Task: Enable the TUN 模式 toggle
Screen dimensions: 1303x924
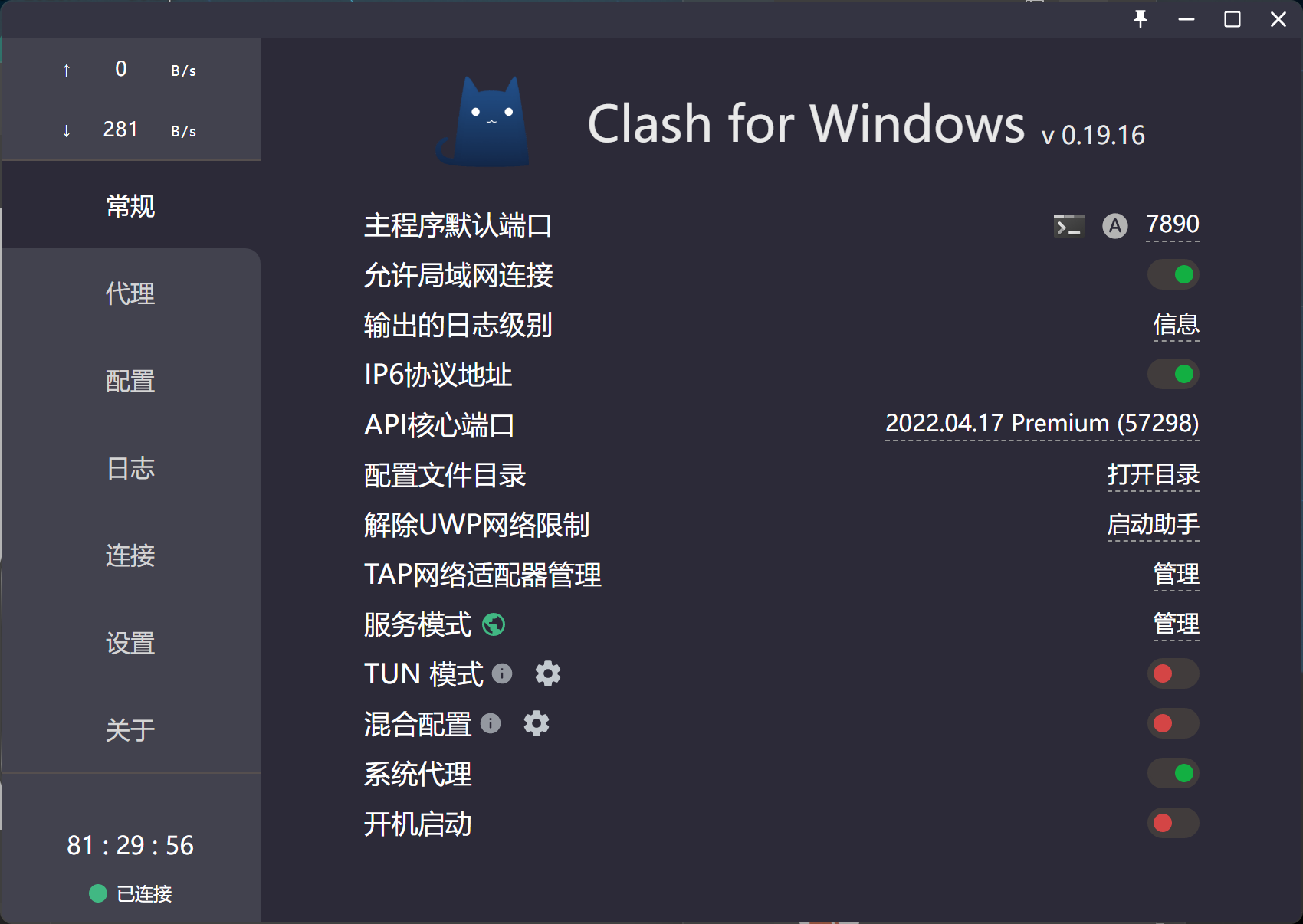Action: (1173, 674)
